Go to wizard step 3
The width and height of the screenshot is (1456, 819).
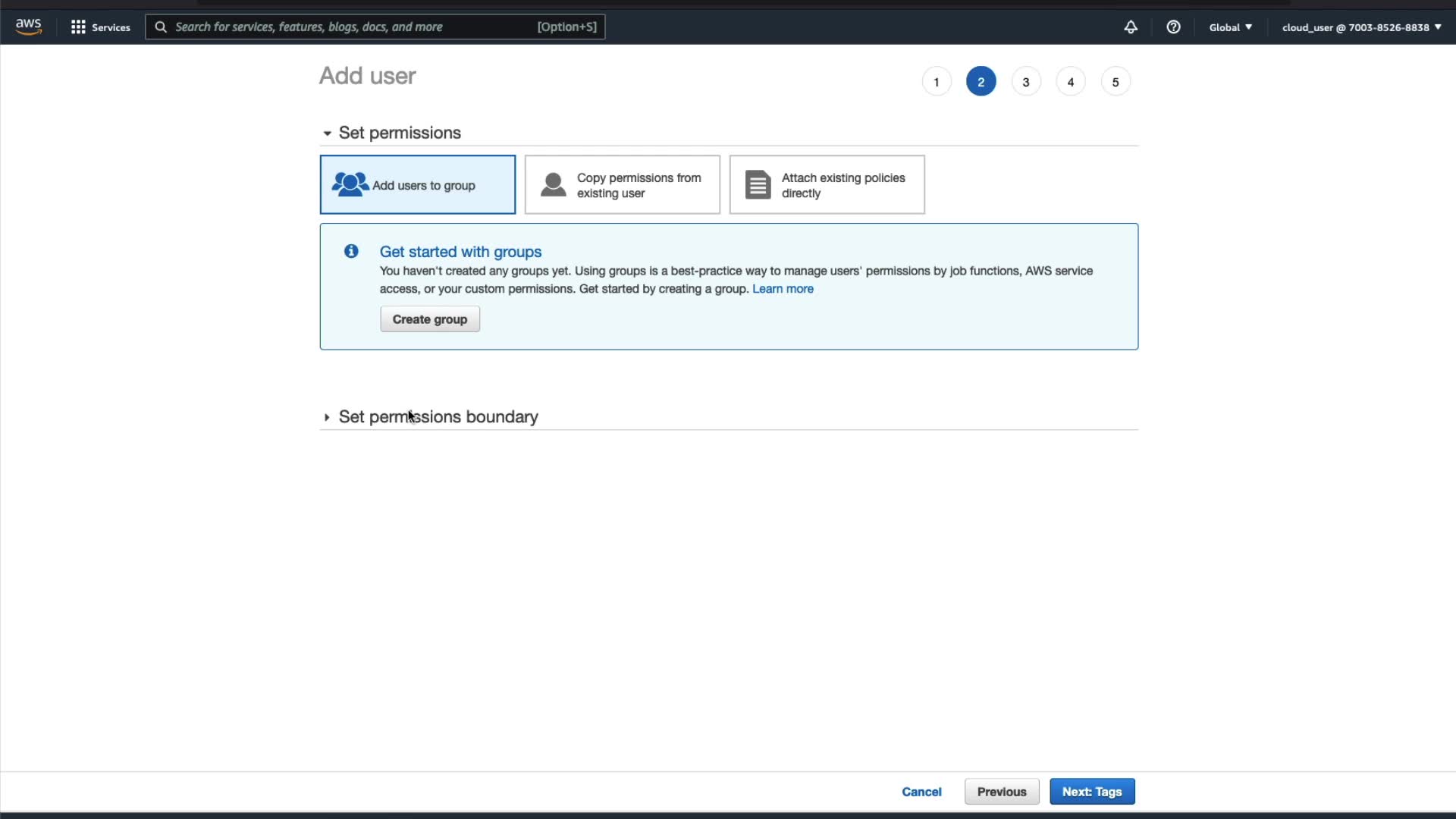[1025, 82]
